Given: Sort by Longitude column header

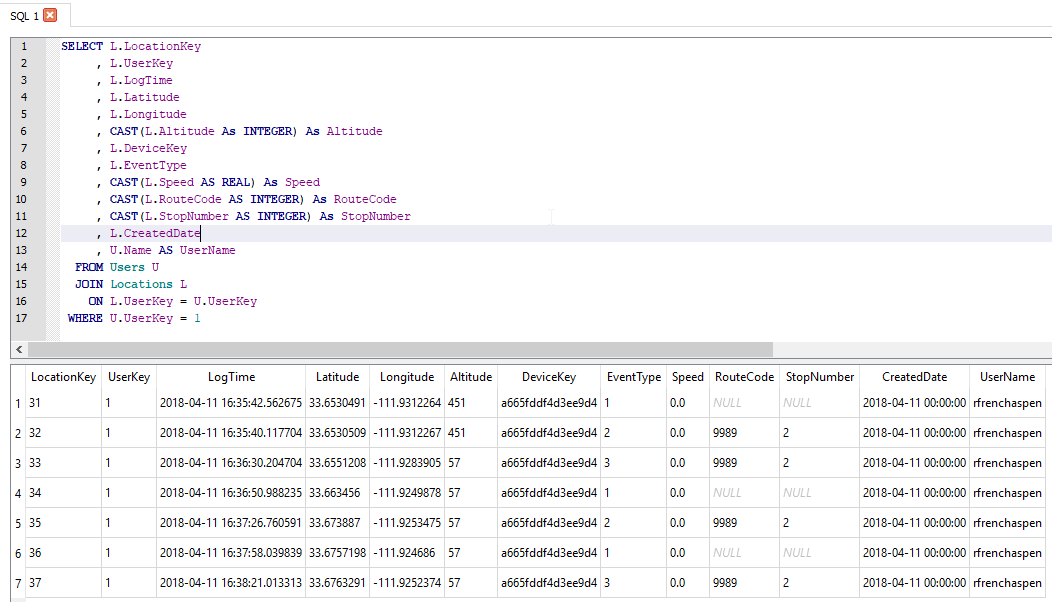Looking at the screenshot, I should 407,377.
